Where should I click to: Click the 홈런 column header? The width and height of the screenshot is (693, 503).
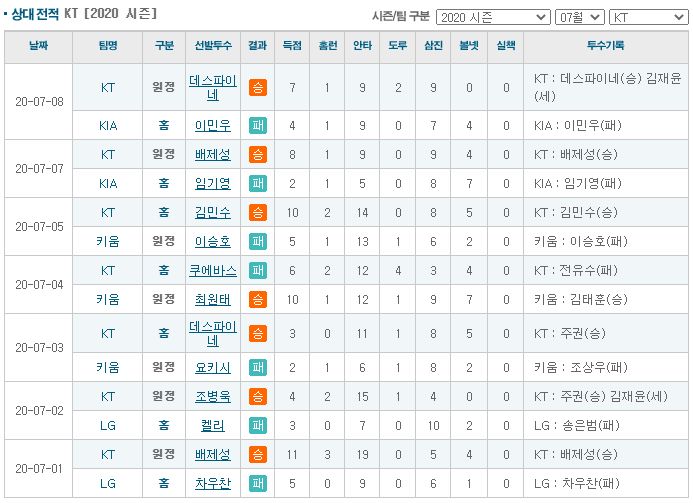pyautogui.click(x=327, y=45)
